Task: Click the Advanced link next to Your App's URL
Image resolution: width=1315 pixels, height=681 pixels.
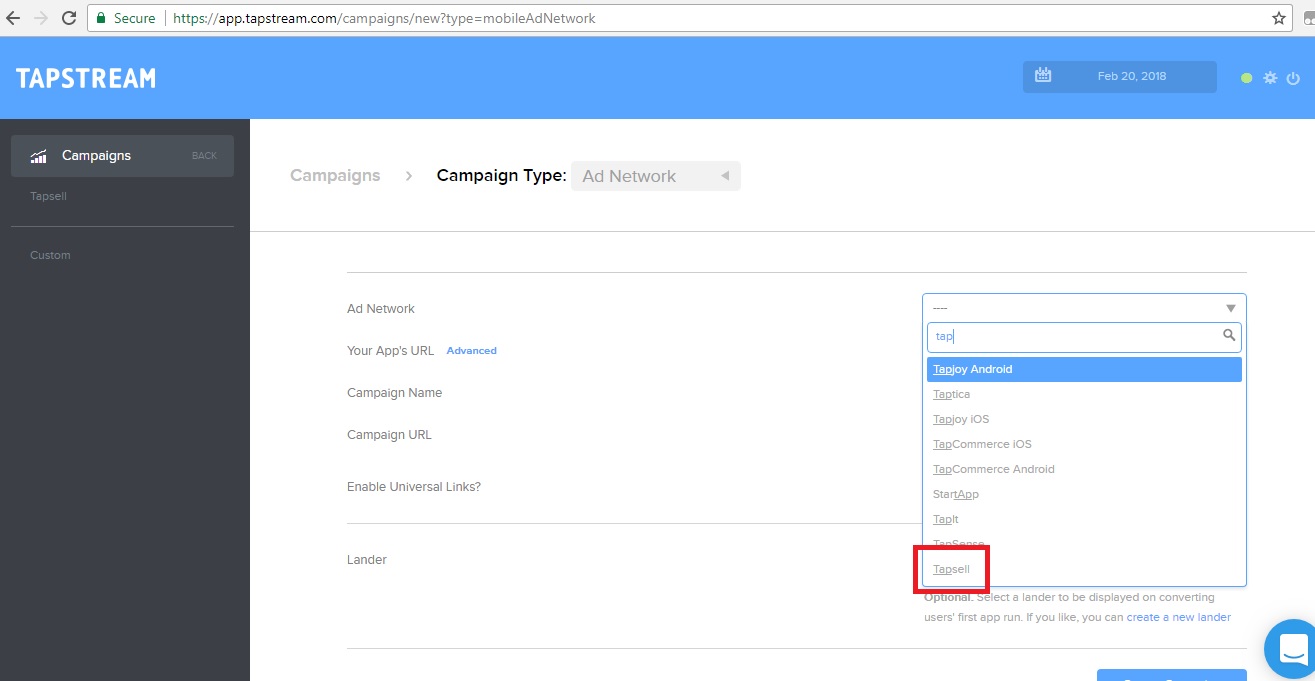Action: (x=471, y=351)
